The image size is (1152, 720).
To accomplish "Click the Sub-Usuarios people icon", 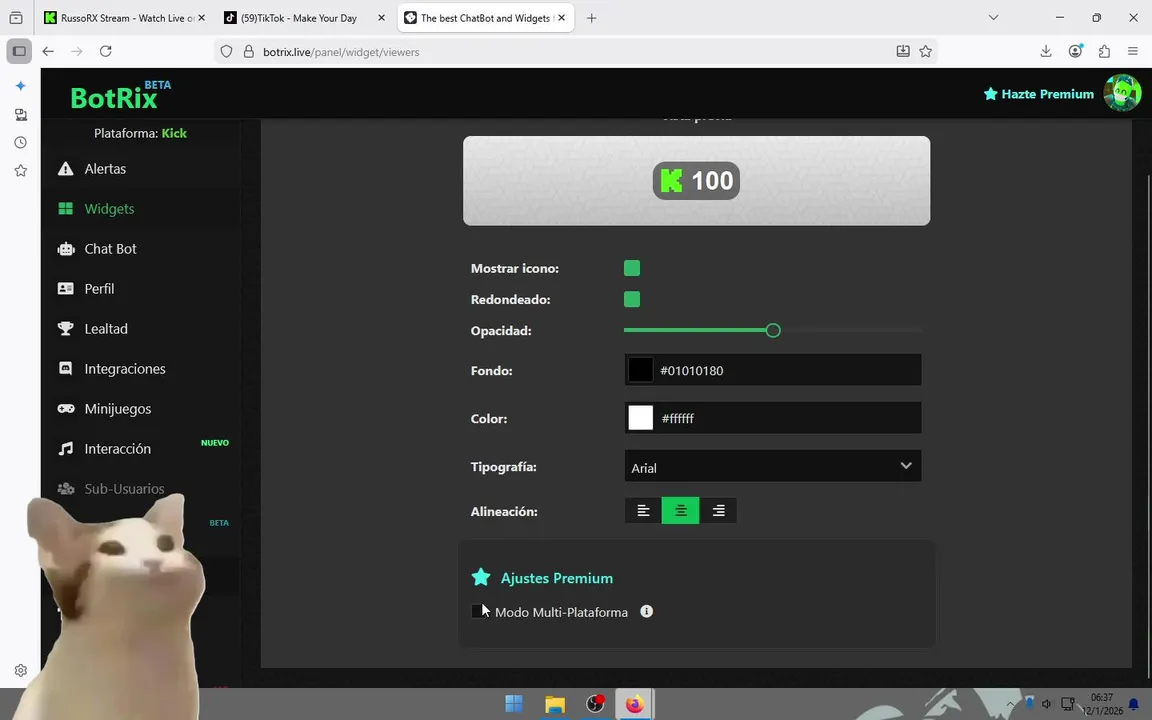I will (66, 489).
